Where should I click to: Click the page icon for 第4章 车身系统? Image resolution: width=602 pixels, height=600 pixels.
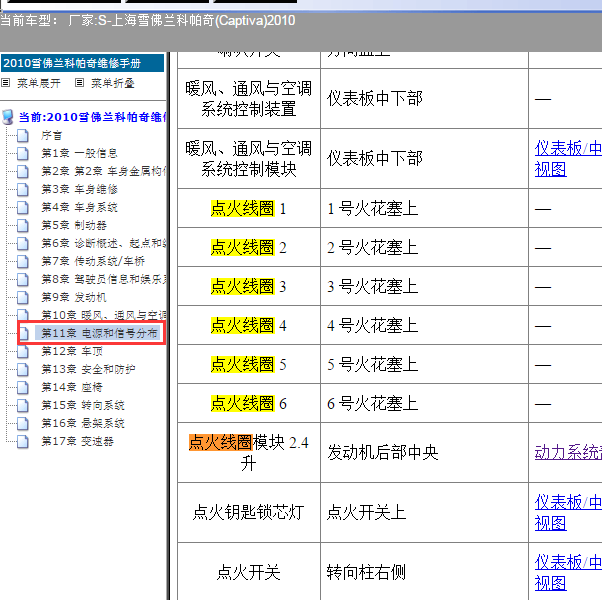coord(23,207)
